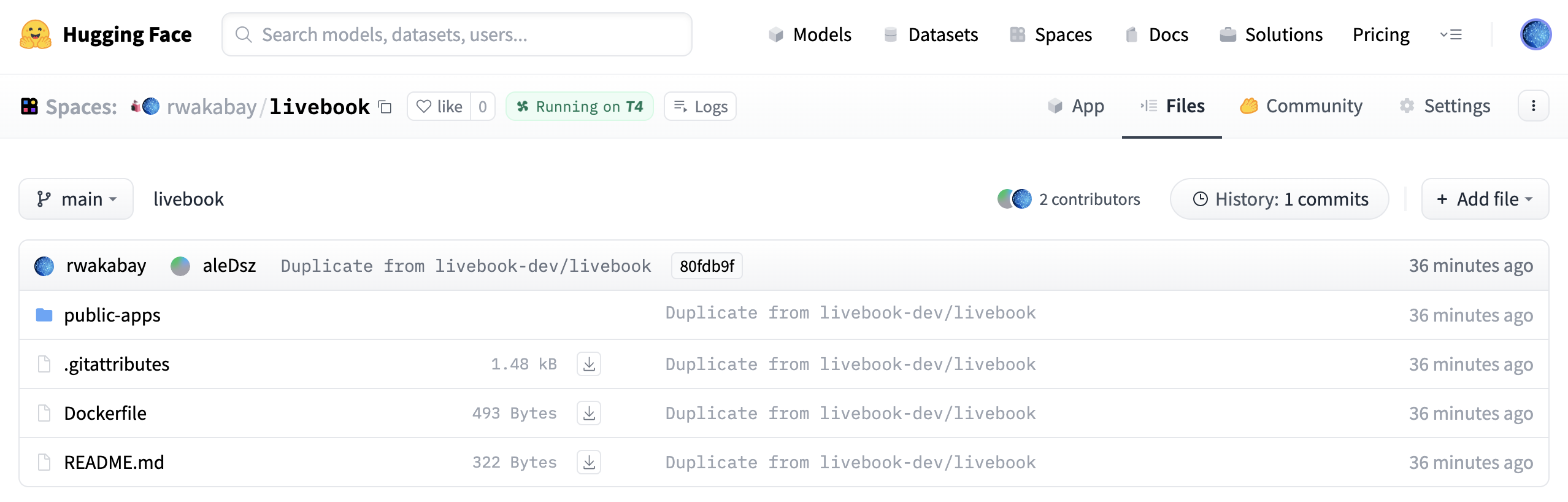Open the Logs button

[700, 107]
